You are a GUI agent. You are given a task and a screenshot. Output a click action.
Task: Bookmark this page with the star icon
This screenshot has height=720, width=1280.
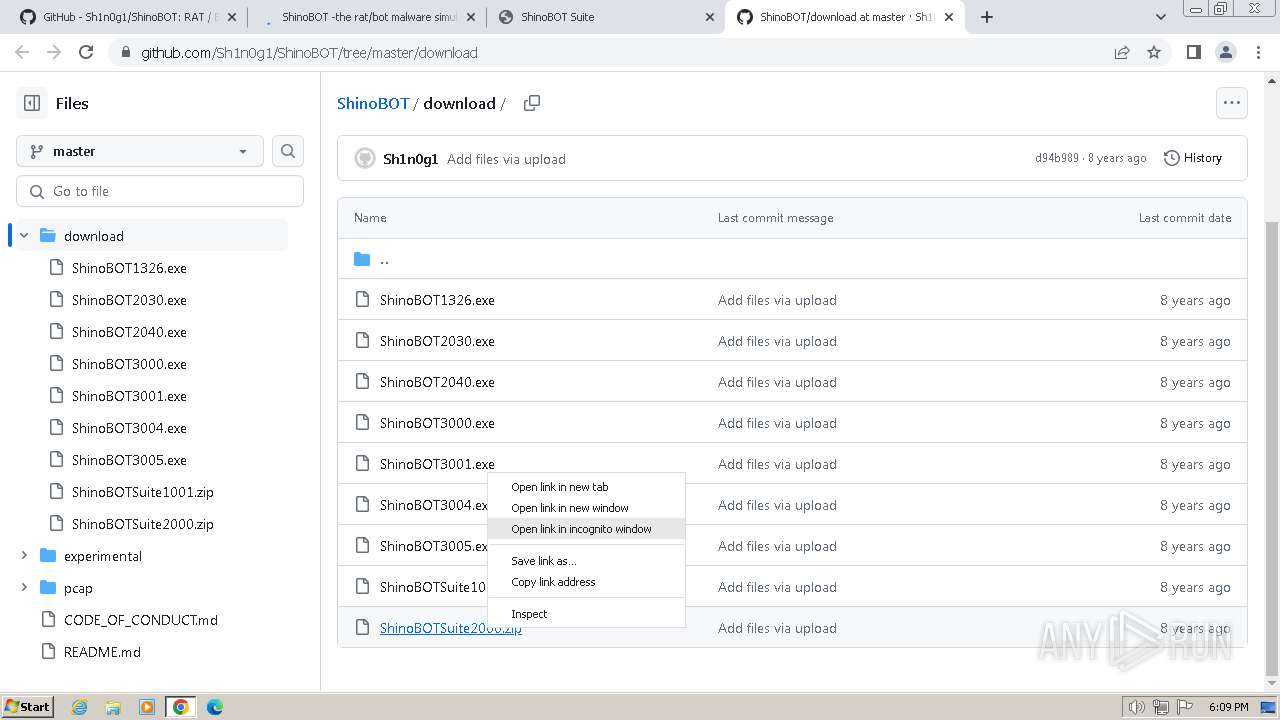(x=1154, y=52)
